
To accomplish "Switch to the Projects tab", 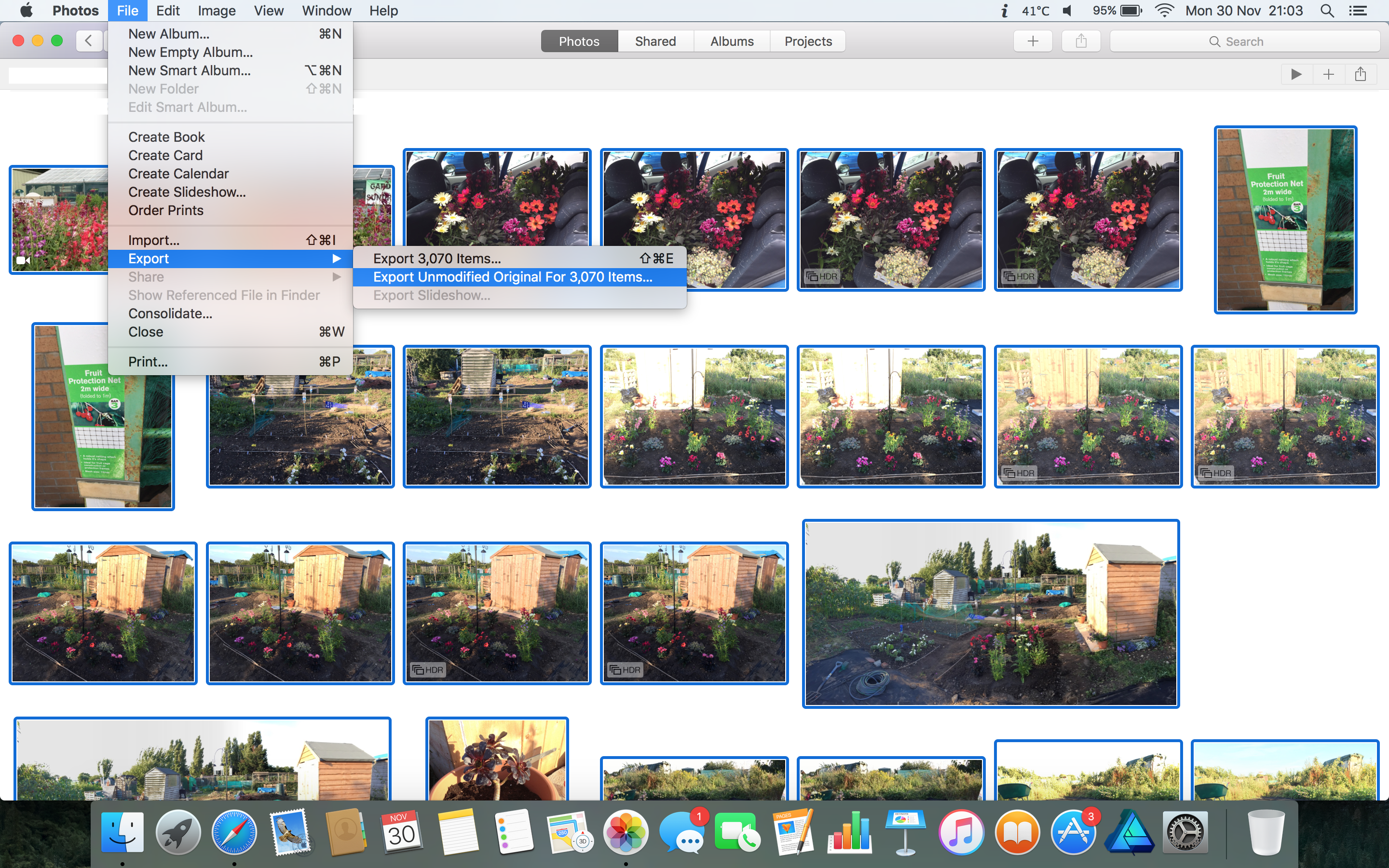I will click(807, 41).
